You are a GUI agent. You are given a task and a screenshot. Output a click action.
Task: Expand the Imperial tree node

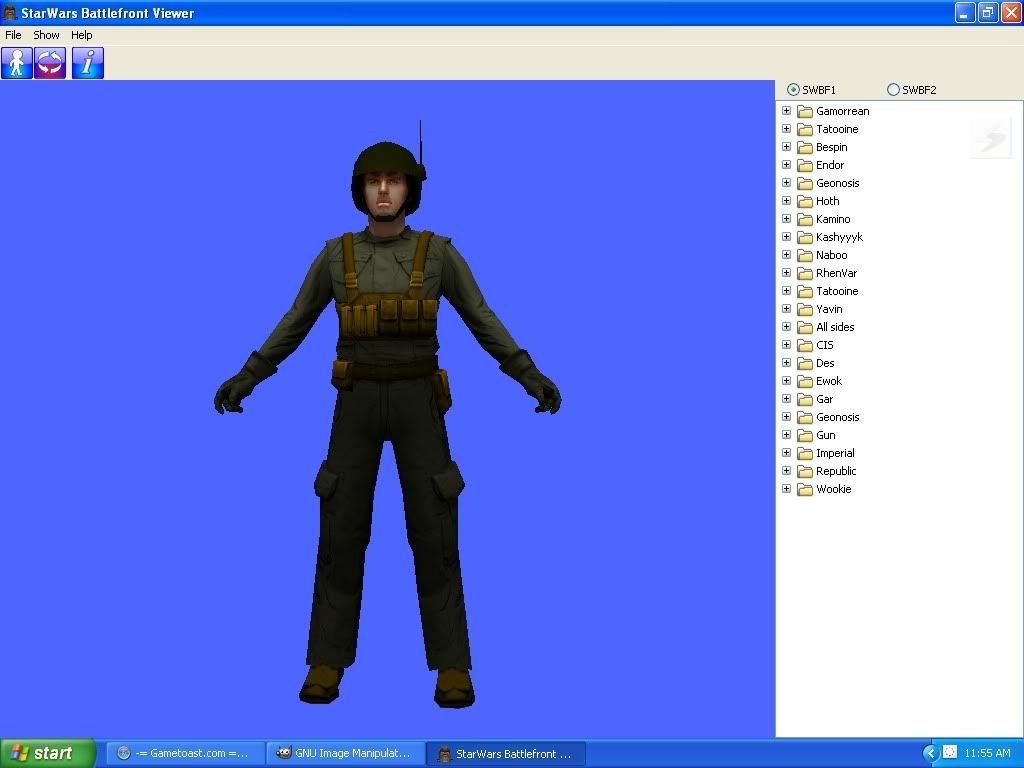(786, 453)
